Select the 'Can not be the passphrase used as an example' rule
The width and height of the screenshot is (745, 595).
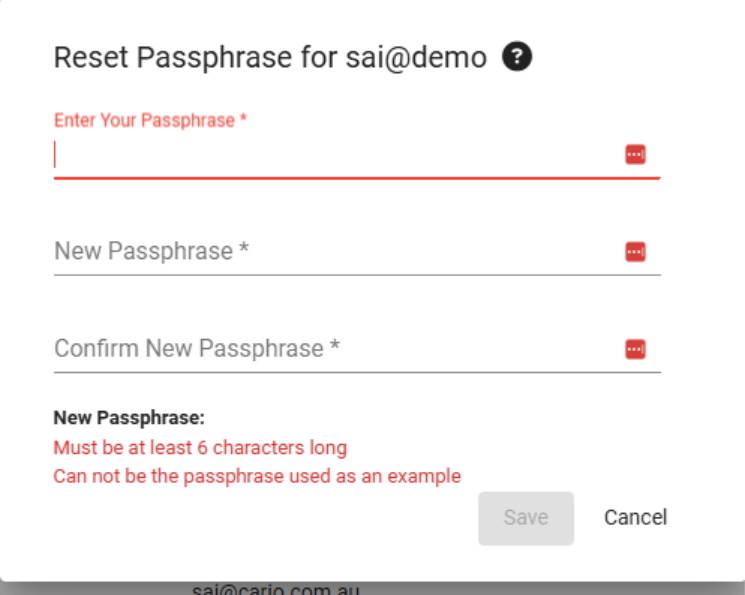[257, 476]
